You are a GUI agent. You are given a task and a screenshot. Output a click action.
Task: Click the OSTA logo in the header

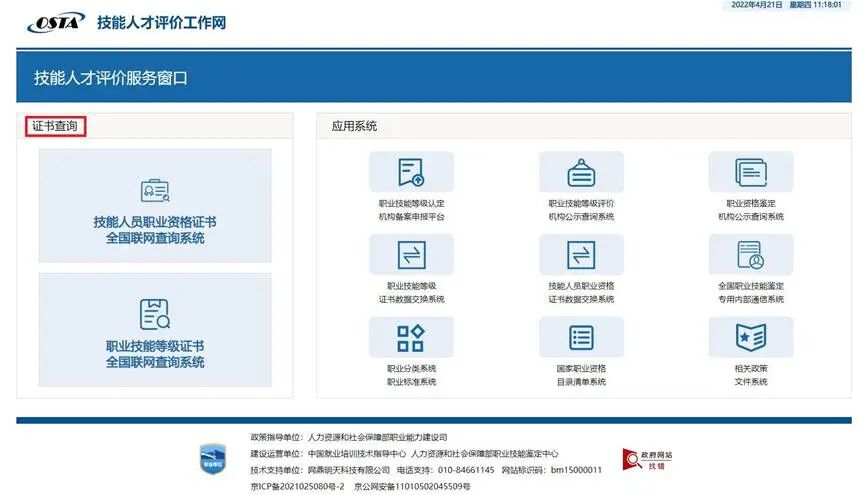pos(56,23)
